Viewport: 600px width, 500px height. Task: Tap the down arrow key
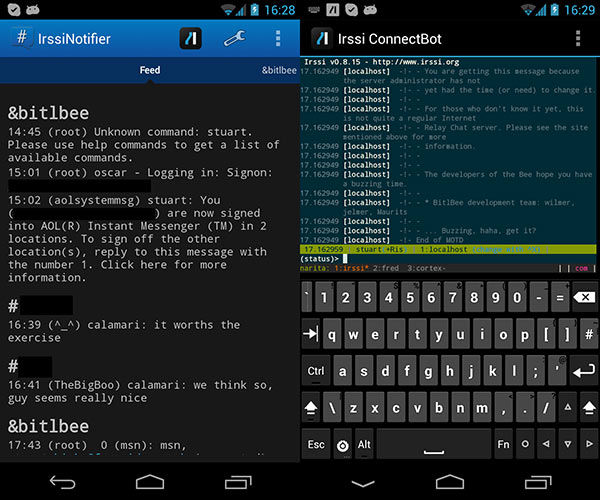click(x=567, y=444)
